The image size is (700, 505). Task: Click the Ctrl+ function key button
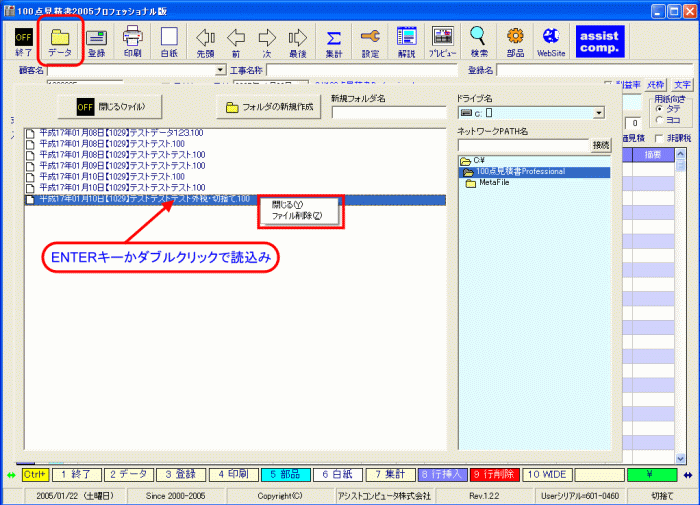[x=35, y=475]
